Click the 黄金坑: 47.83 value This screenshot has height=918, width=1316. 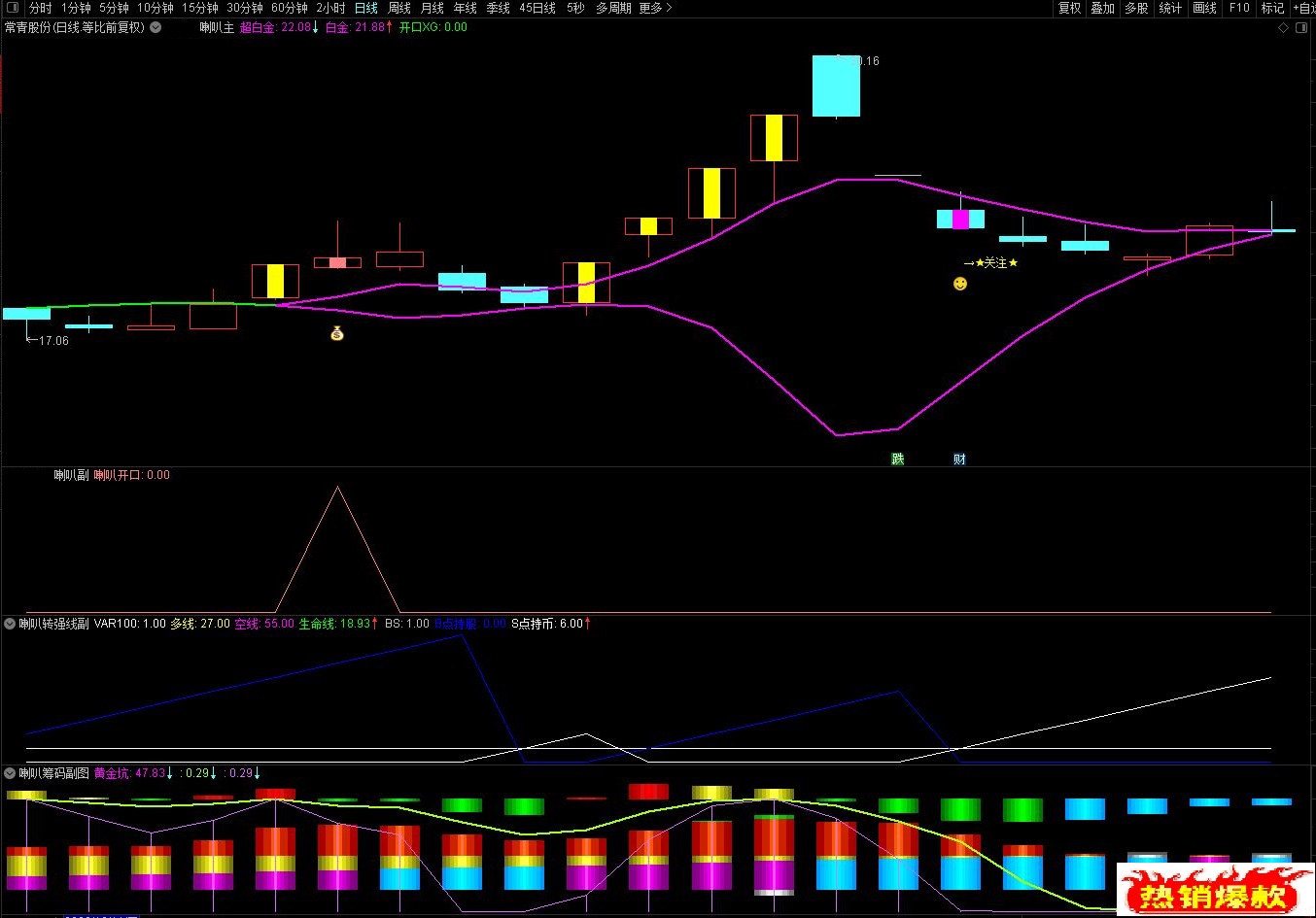(x=134, y=773)
